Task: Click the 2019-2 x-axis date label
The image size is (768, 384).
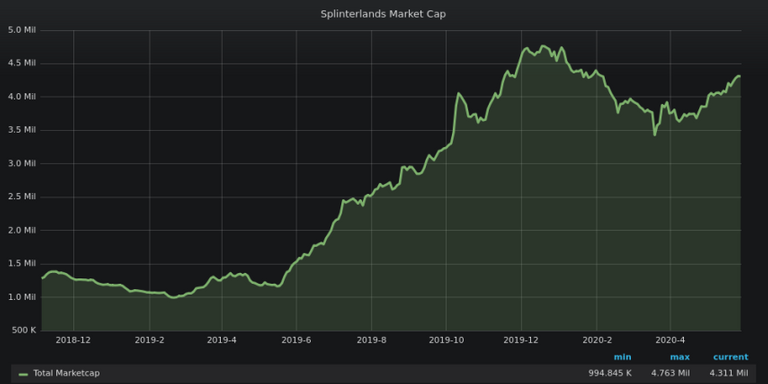Action: [x=149, y=340]
